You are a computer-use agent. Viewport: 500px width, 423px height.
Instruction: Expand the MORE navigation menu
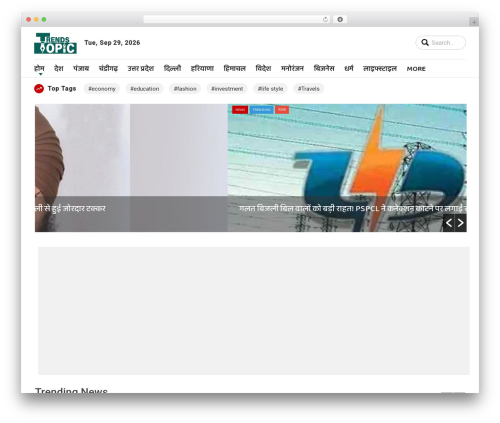click(416, 69)
